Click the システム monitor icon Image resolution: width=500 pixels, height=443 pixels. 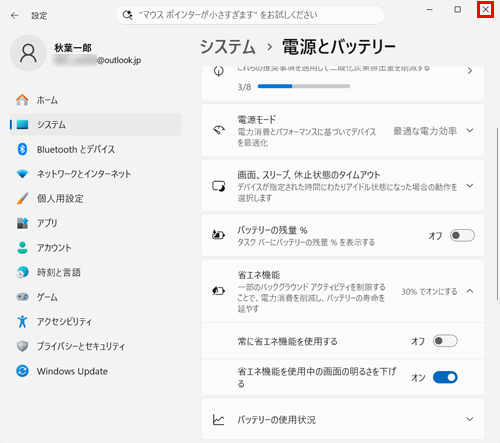22,125
